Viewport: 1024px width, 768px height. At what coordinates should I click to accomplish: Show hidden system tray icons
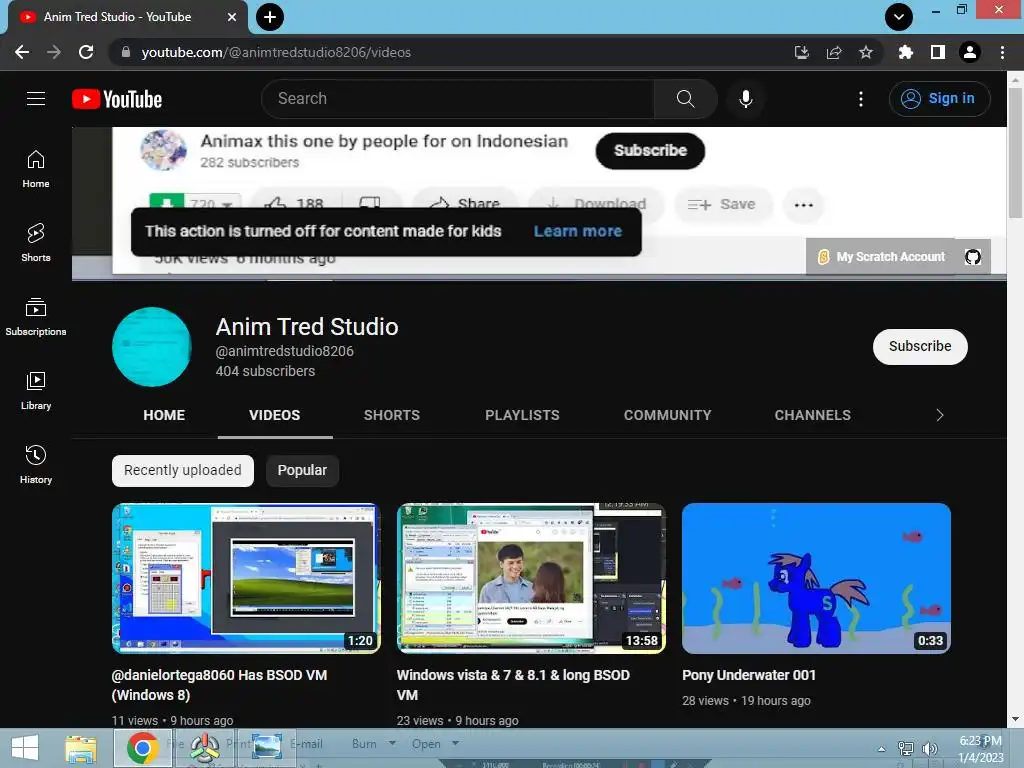[x=881, y=749]
